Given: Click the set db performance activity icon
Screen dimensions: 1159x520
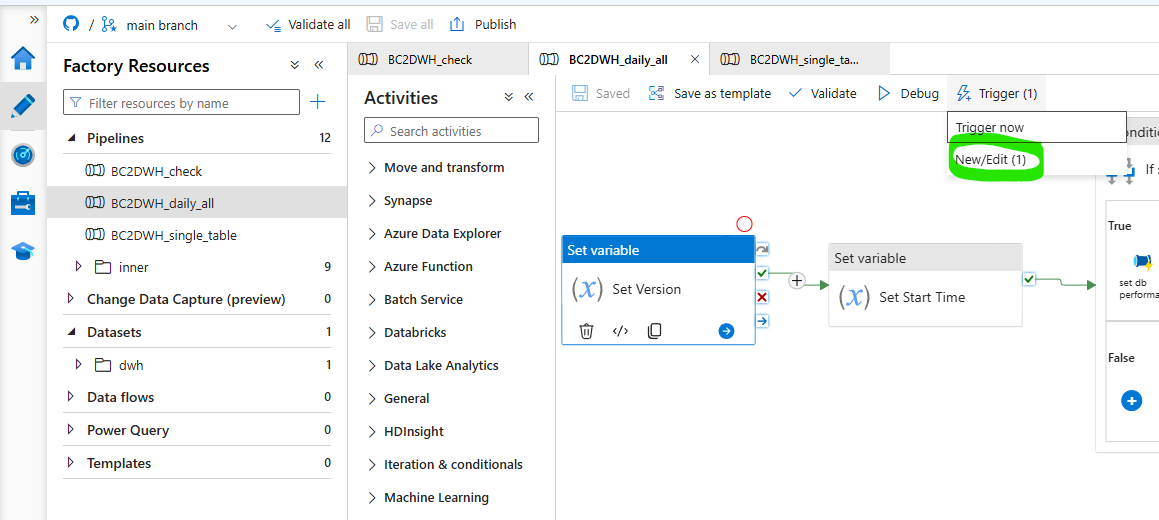Looking at the screenshot, I should coord(1143,262).
